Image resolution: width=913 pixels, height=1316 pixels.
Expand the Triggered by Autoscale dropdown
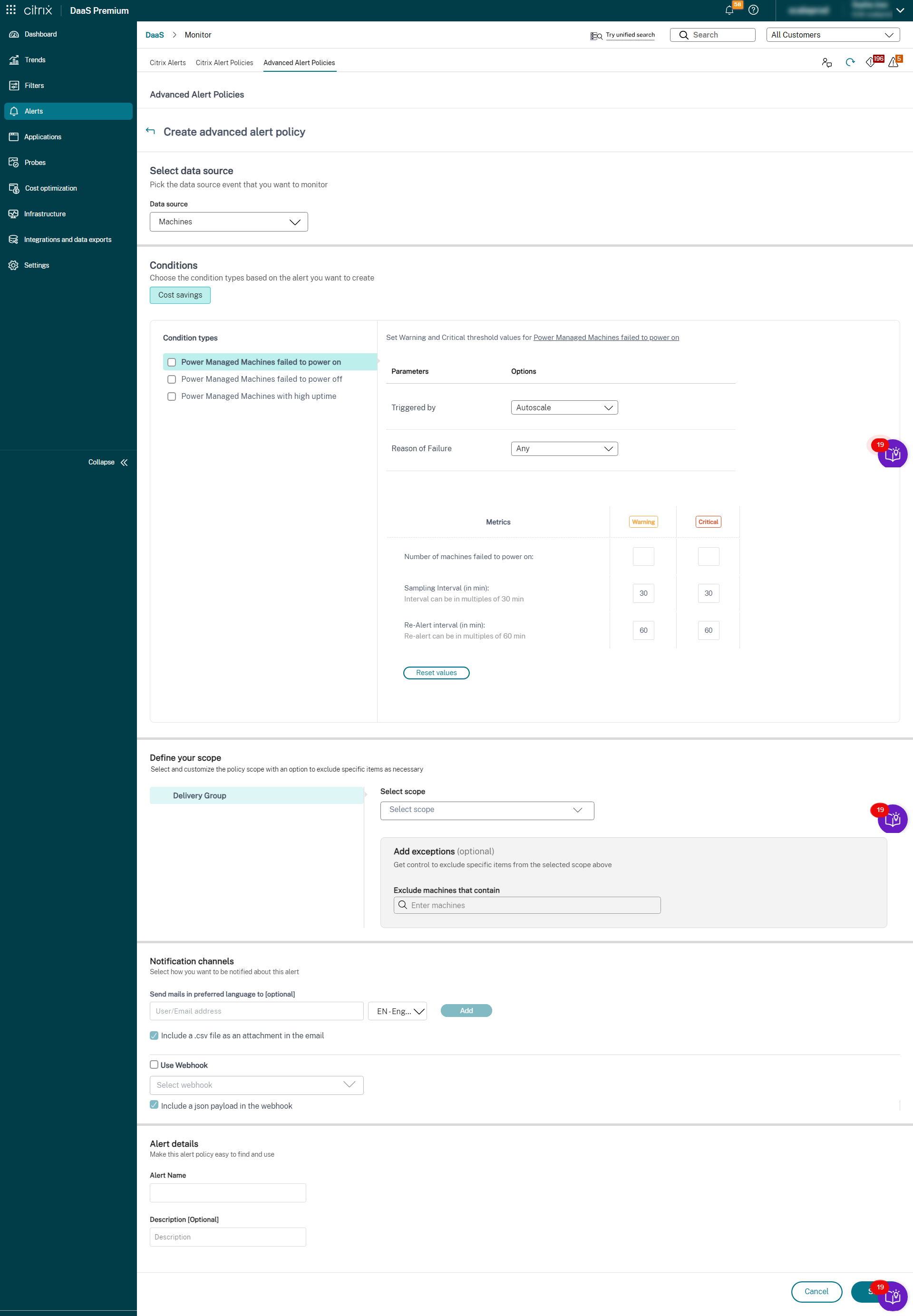pyautogui.click(x=563, y=408)
